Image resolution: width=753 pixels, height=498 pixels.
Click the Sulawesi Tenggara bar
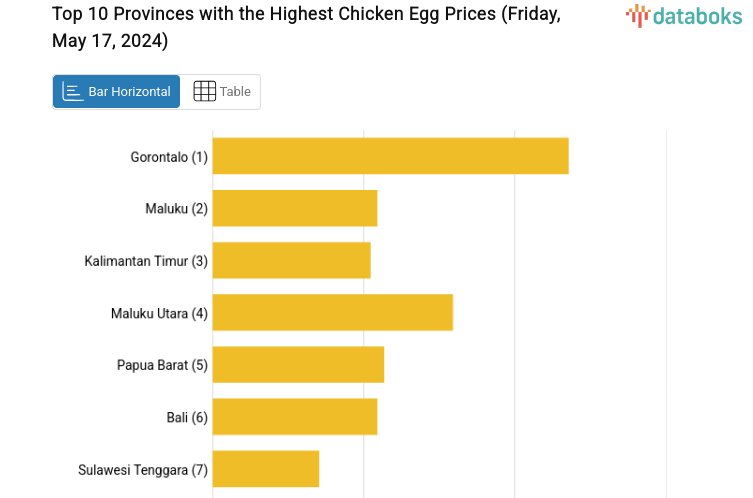coord(265,468)
